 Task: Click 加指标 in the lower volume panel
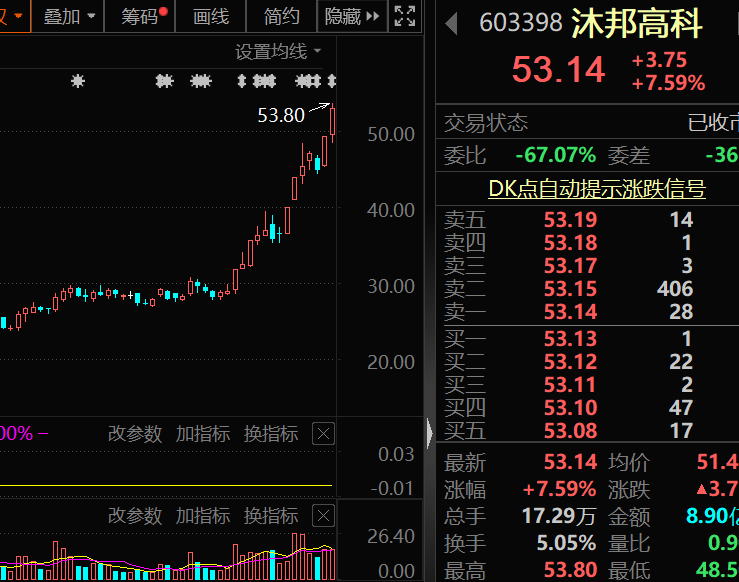click(x=203, y=516)
